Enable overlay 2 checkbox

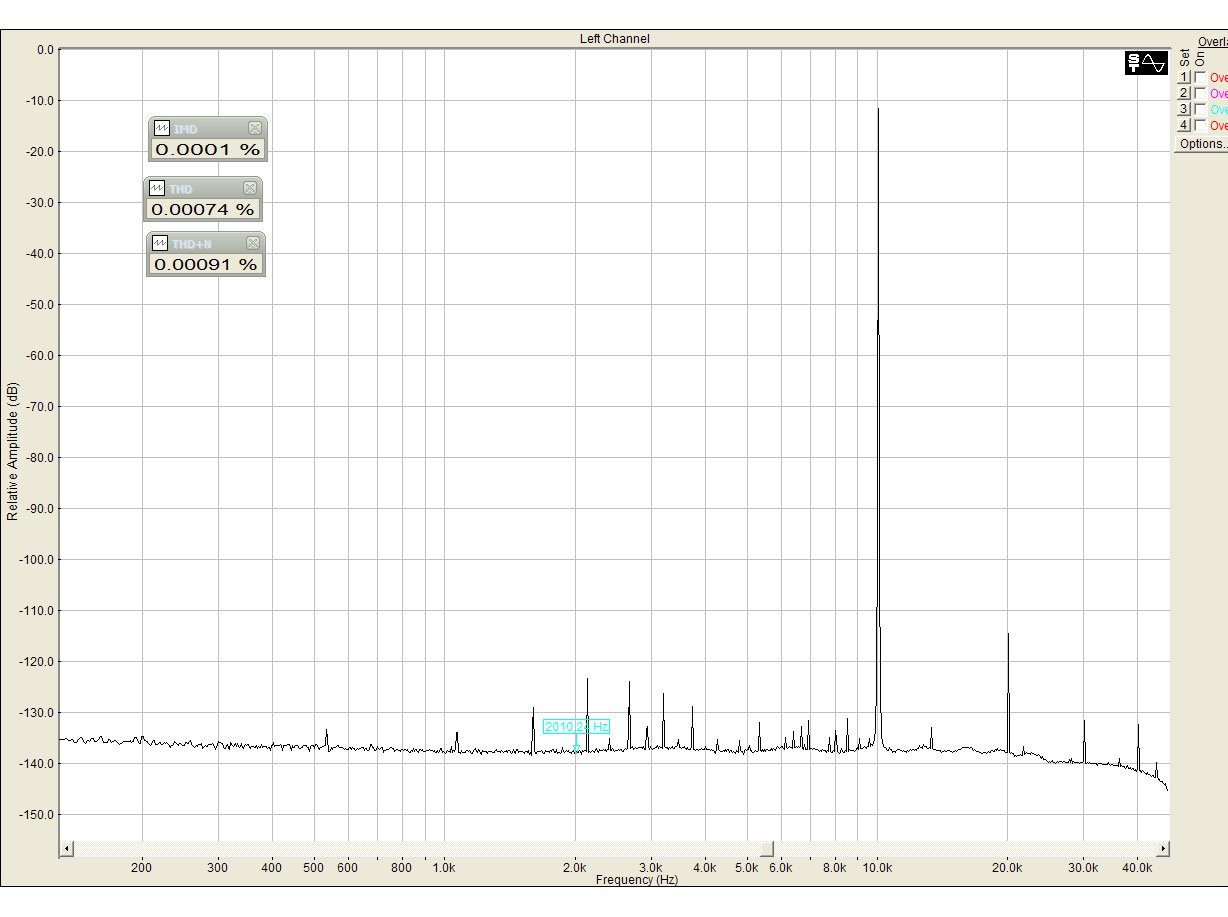1200,93
